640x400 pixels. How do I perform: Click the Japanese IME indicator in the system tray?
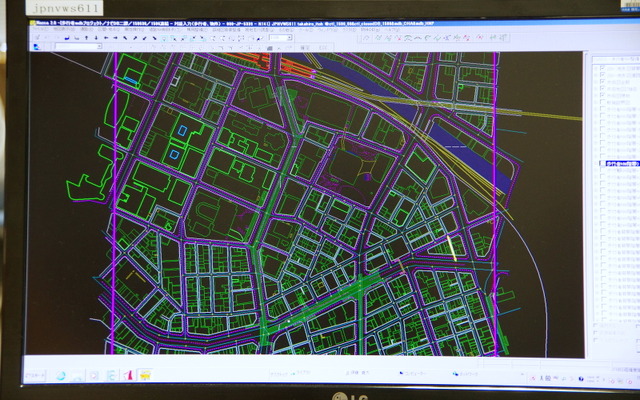click(x=549, y=378)
